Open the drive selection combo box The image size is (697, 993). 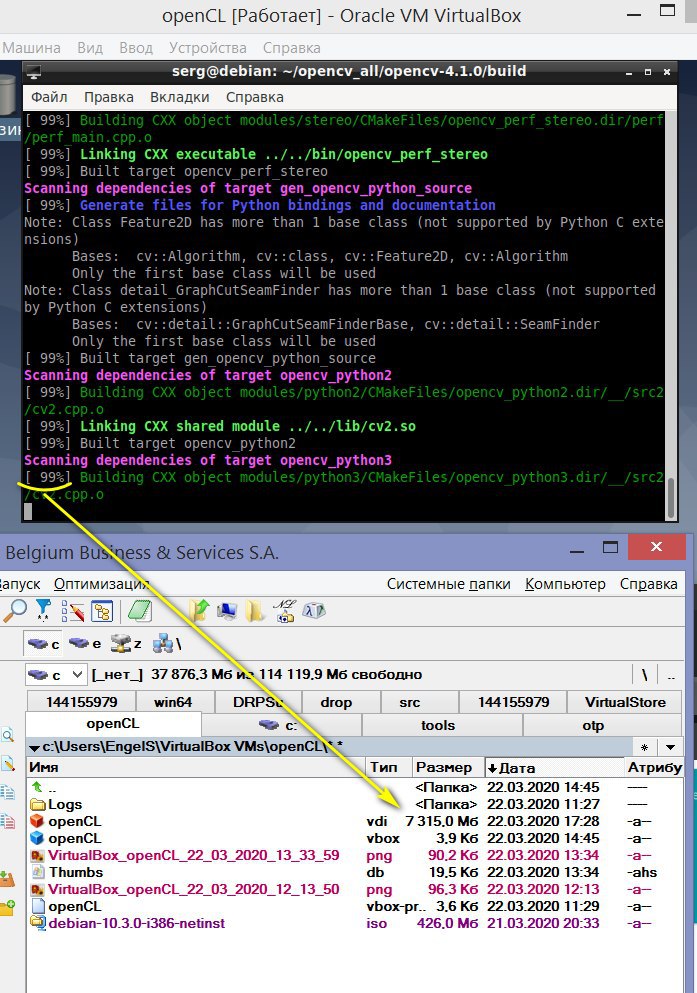pyautogui.click(x=56, y=674)
